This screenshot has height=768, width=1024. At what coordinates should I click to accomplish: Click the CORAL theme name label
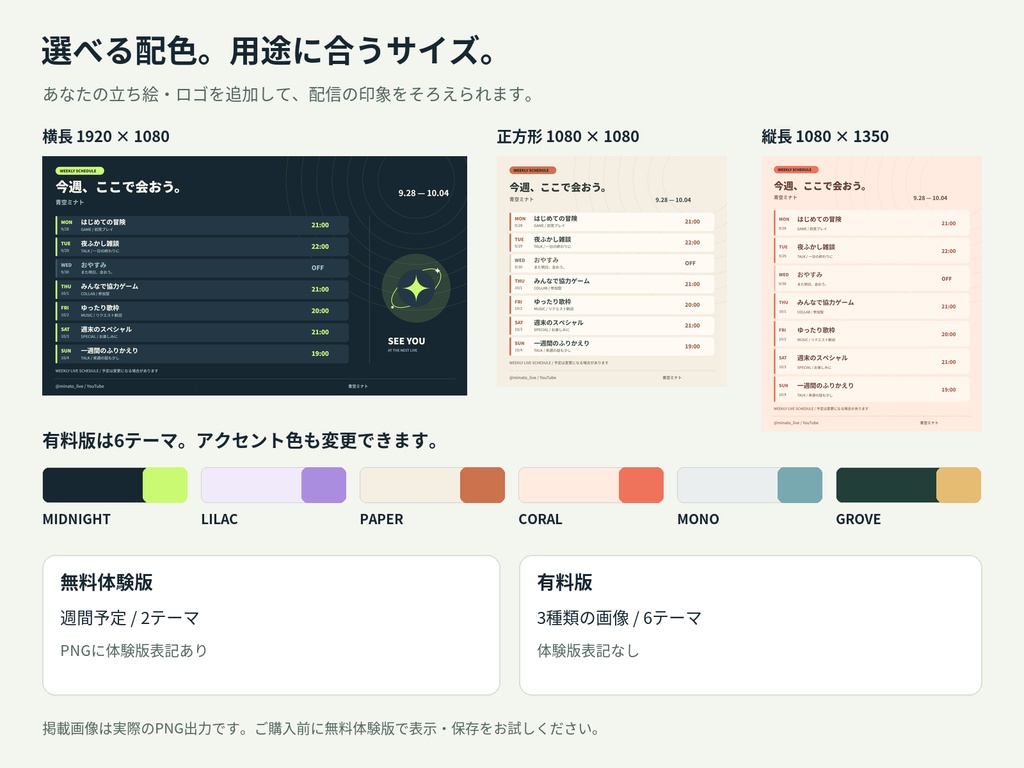tap(540, 519)
